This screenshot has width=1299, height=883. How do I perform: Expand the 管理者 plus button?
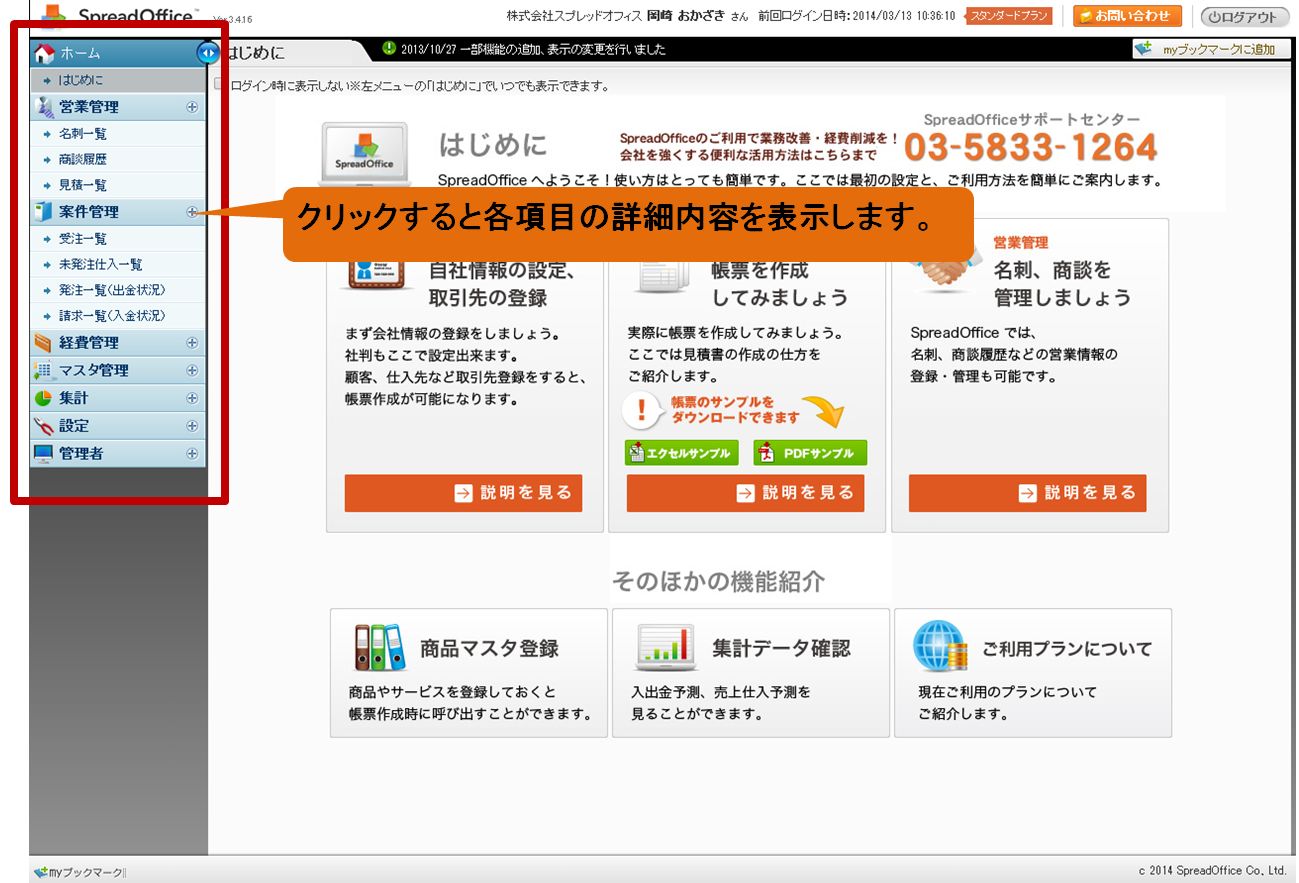click(192, 454)
